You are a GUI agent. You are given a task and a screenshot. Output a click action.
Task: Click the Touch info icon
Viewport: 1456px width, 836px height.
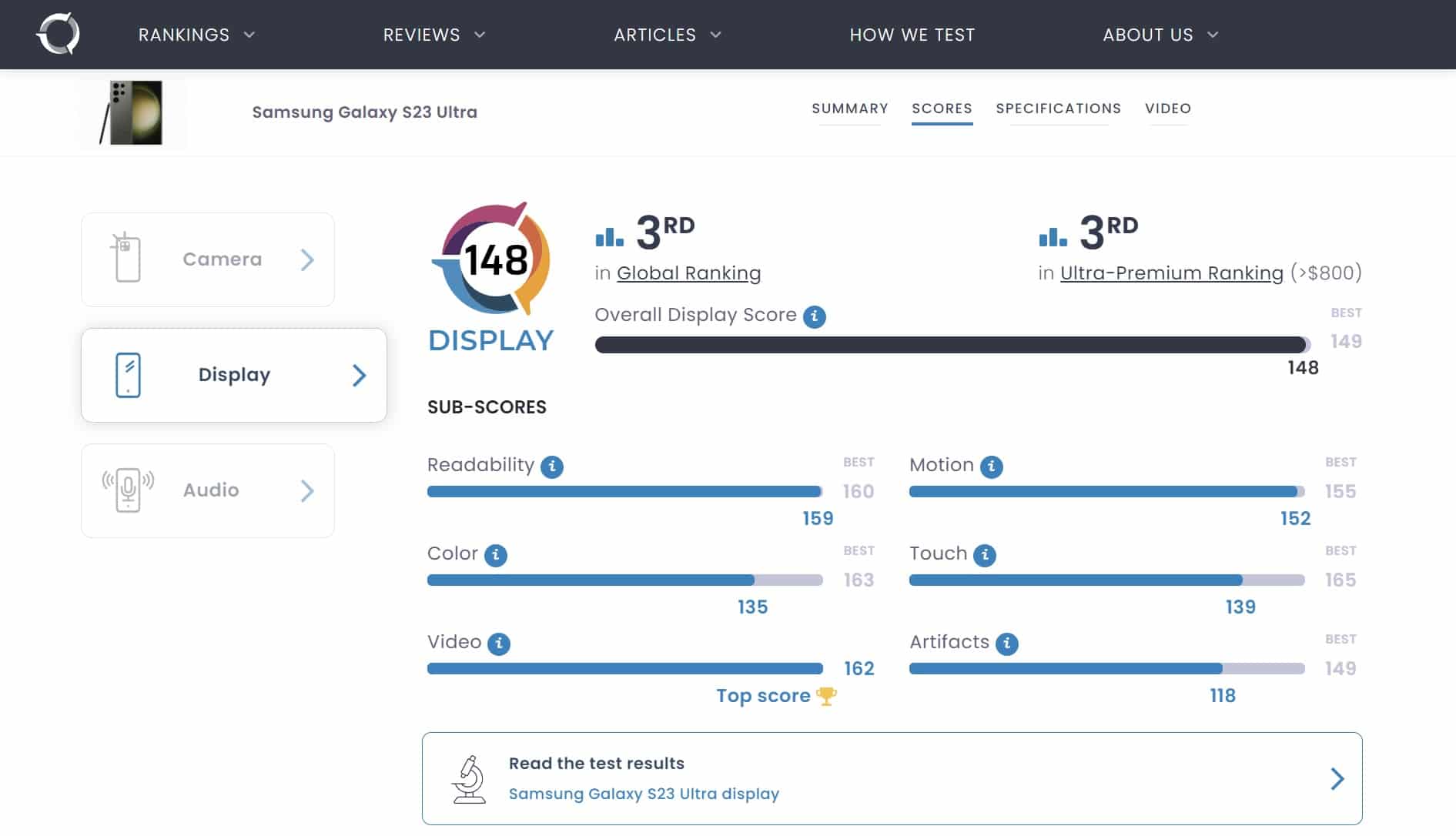coord(984,555)
